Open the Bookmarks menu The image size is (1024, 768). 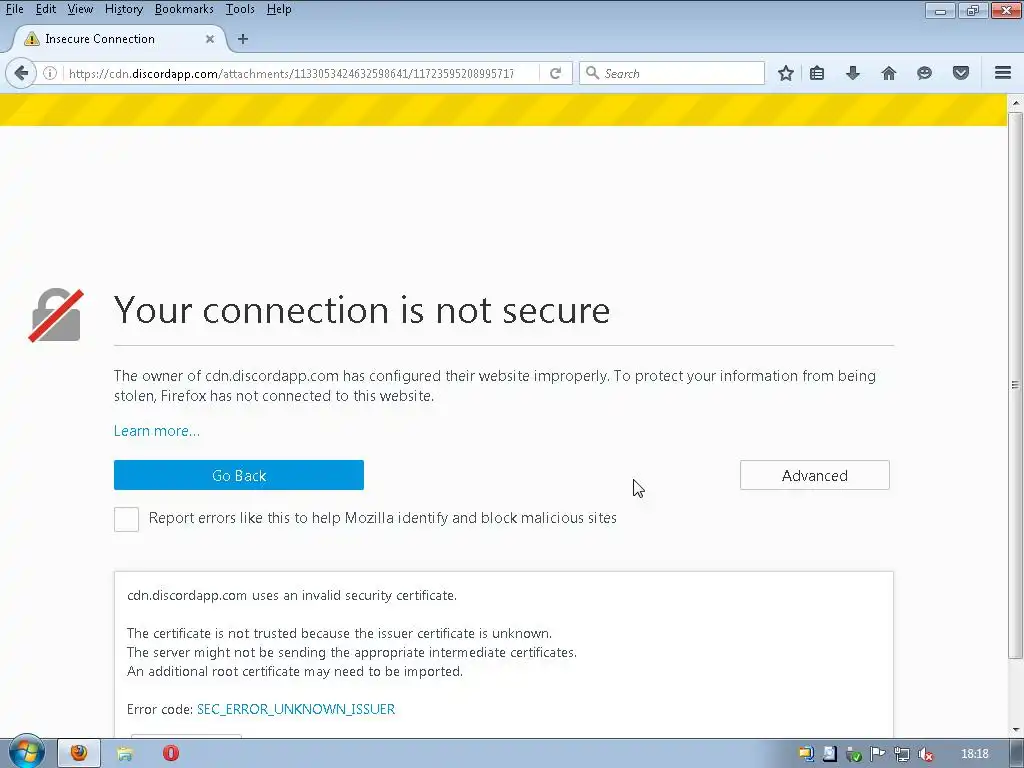point(184,9)
